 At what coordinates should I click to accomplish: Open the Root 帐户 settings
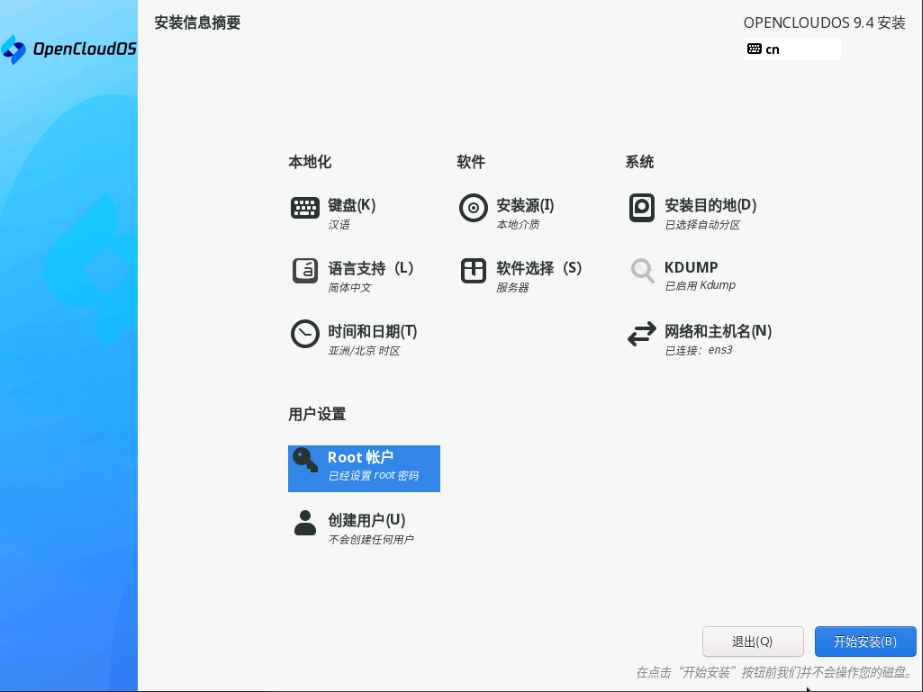pos(364,468)
